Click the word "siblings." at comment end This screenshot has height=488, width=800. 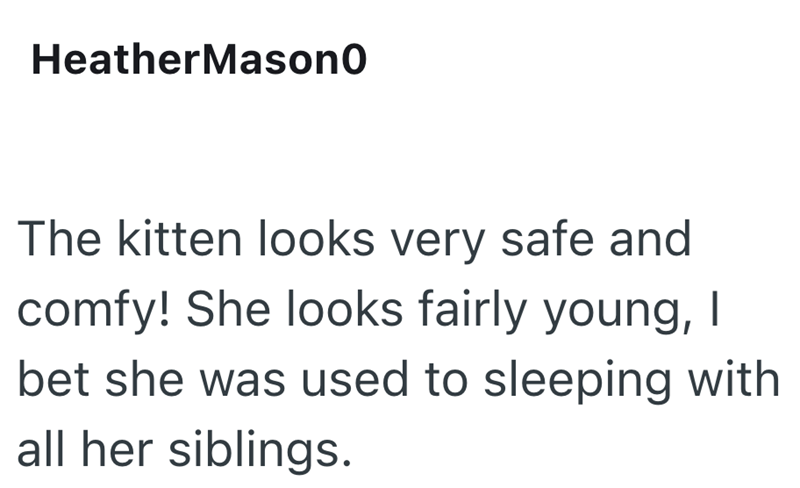[x=260, y=450]
